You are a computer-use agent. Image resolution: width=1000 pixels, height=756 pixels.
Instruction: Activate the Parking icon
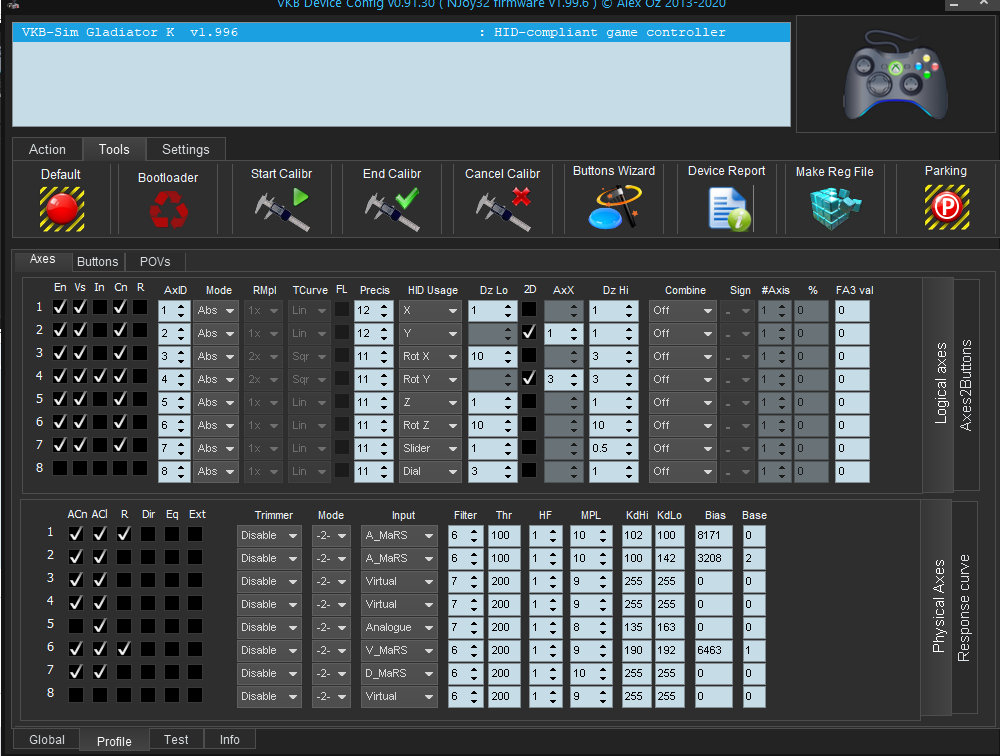947,207
